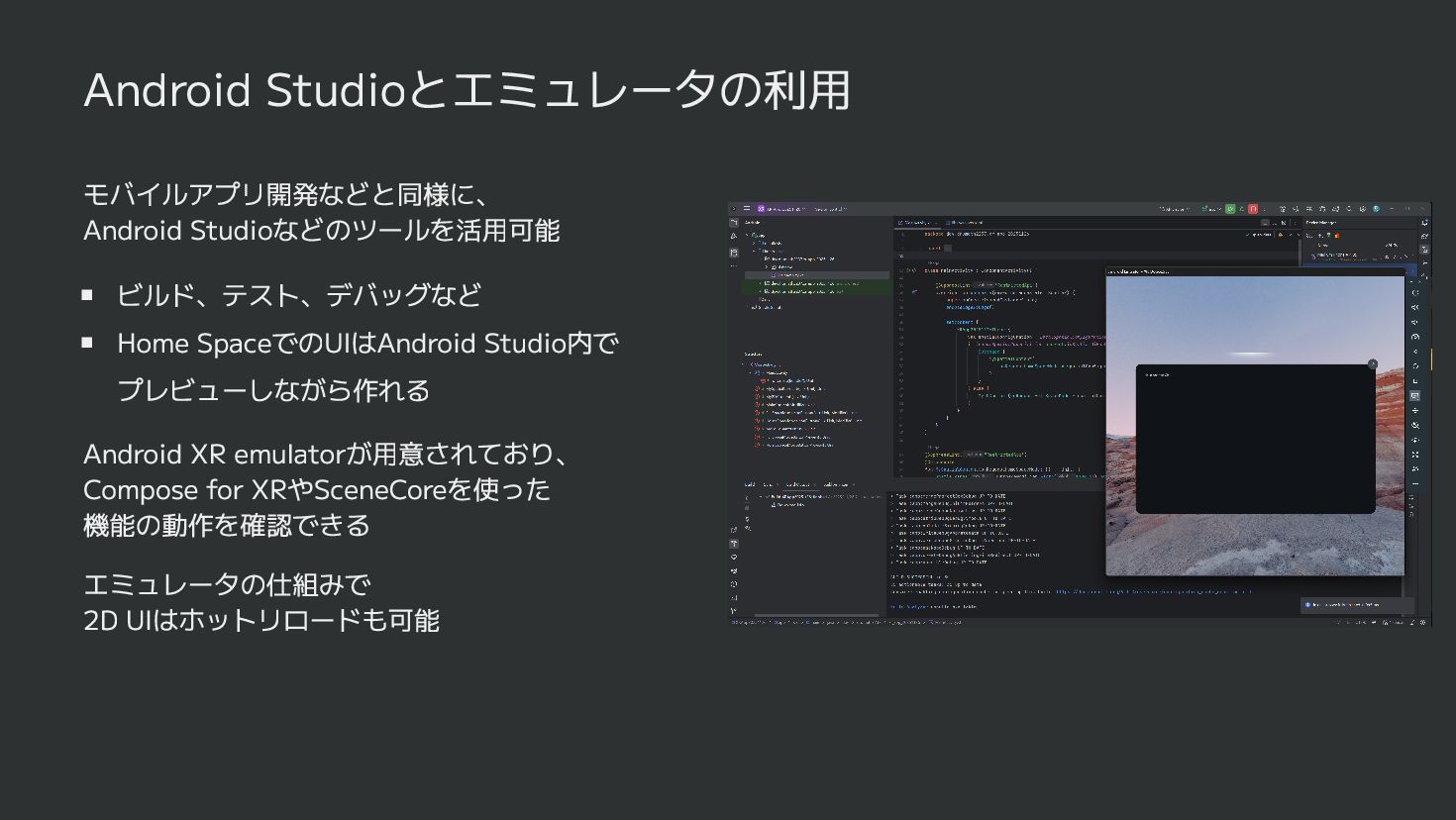Open the Android project view dropdown
Screen dimensions: 1456x820
[753, 222]
